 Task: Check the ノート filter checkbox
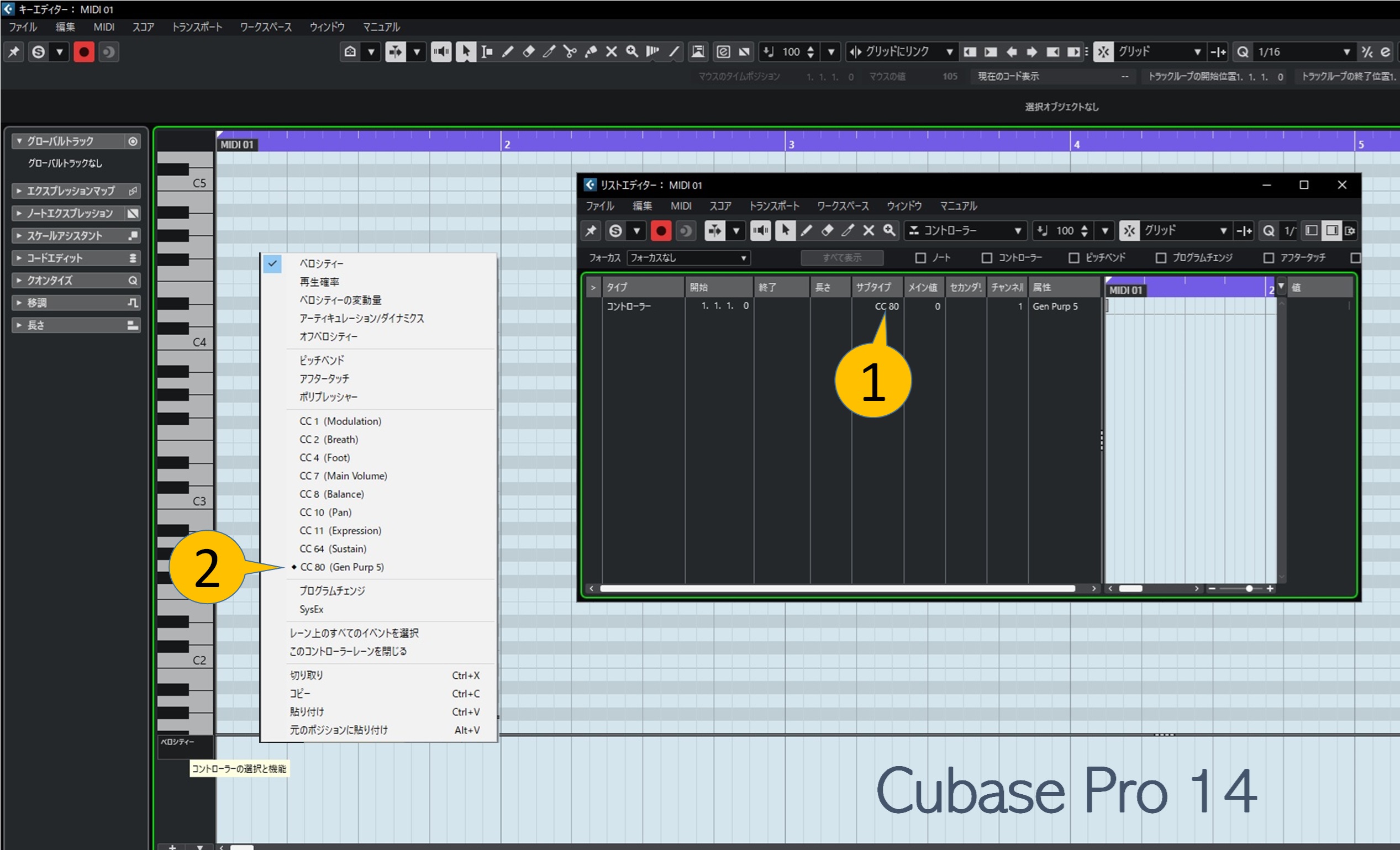point(920,258)
